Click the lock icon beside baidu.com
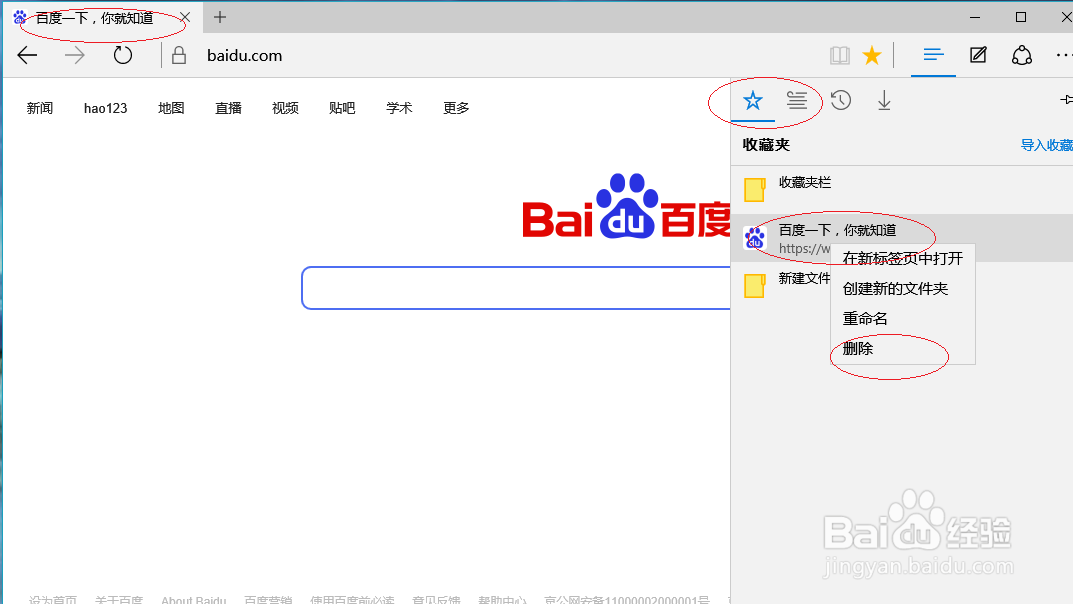The height and width of the screenshot is (604, 1073). click(179, 55)
